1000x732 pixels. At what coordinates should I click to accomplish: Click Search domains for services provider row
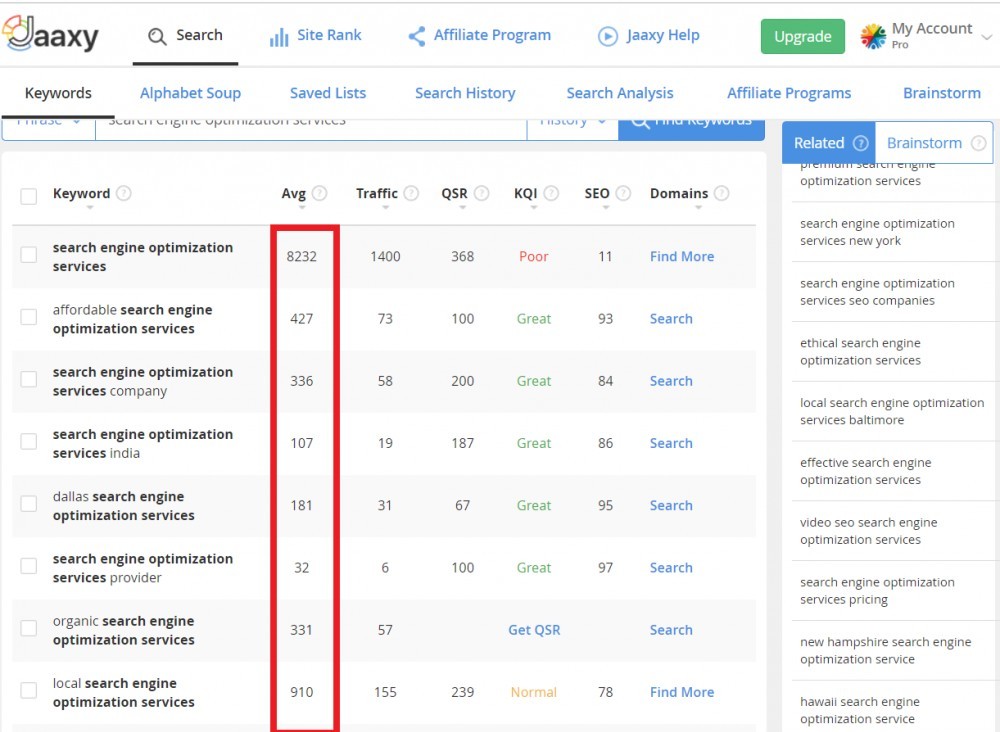671,567
